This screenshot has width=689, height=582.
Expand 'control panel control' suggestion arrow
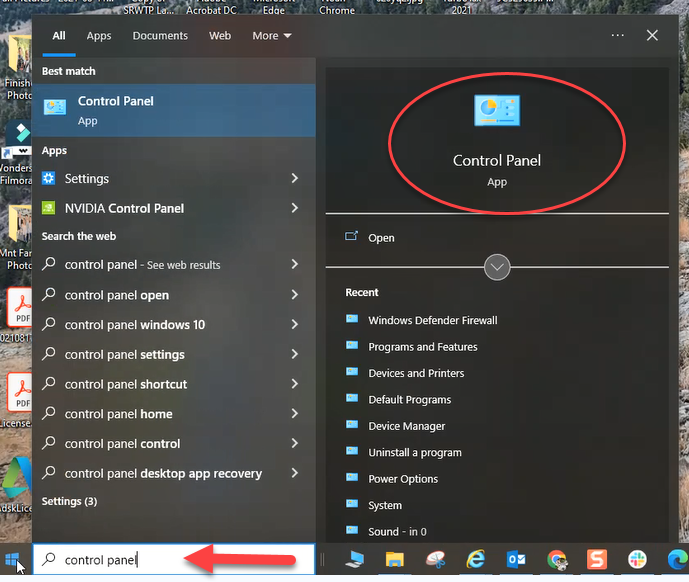pyautogui.click(x=294, y=443)
